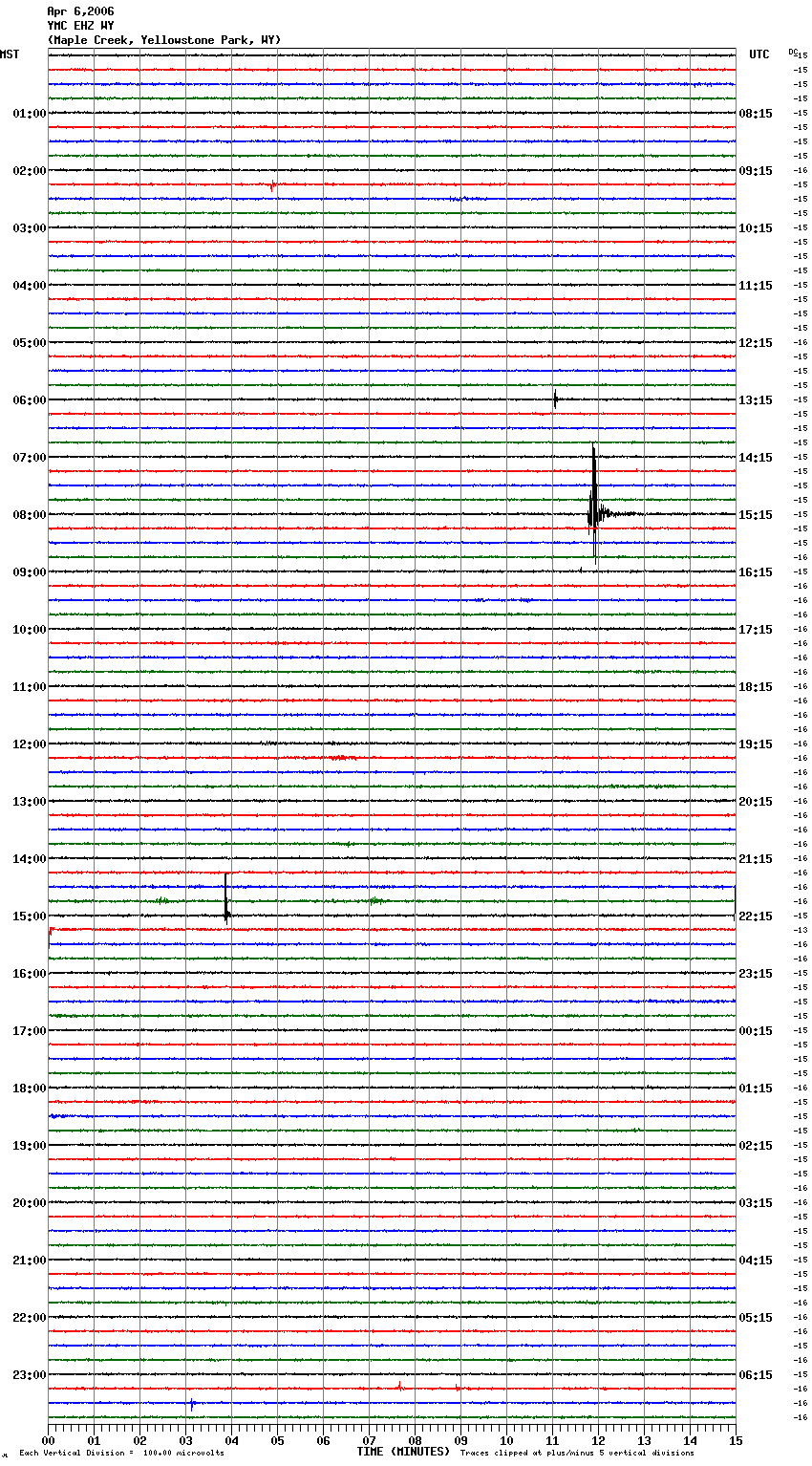Click "(Maple Creek, Yellowstone Park, WY)" location text
The width and height of the screenshot is (812, 1466).
pyautogui.click(x=164, y=40)
